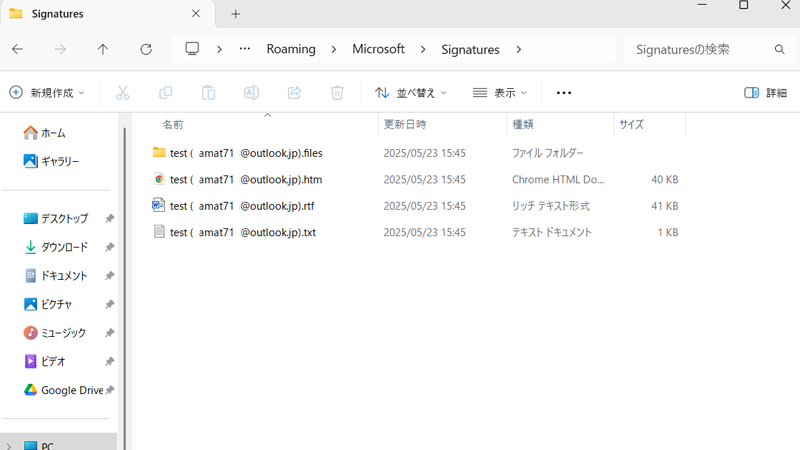Select the Signatures window tab

coord(107,14)
